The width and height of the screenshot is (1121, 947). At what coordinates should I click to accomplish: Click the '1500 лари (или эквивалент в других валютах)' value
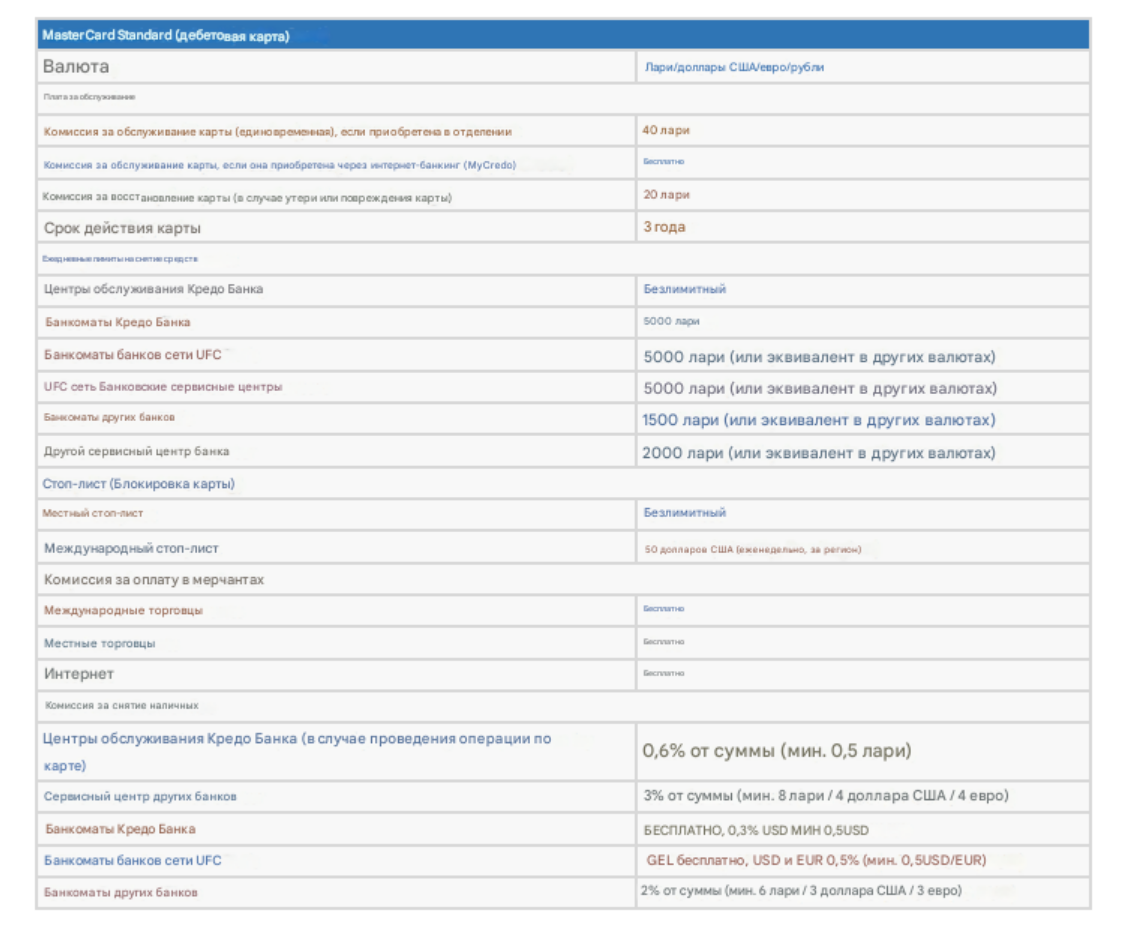(819, 420)
